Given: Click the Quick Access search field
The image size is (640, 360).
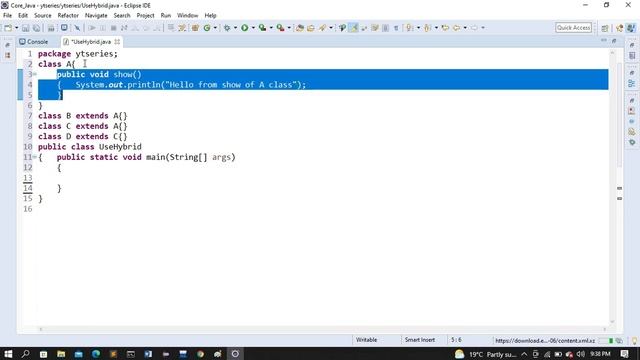Looking at the screenshot, I should point(573,28).
